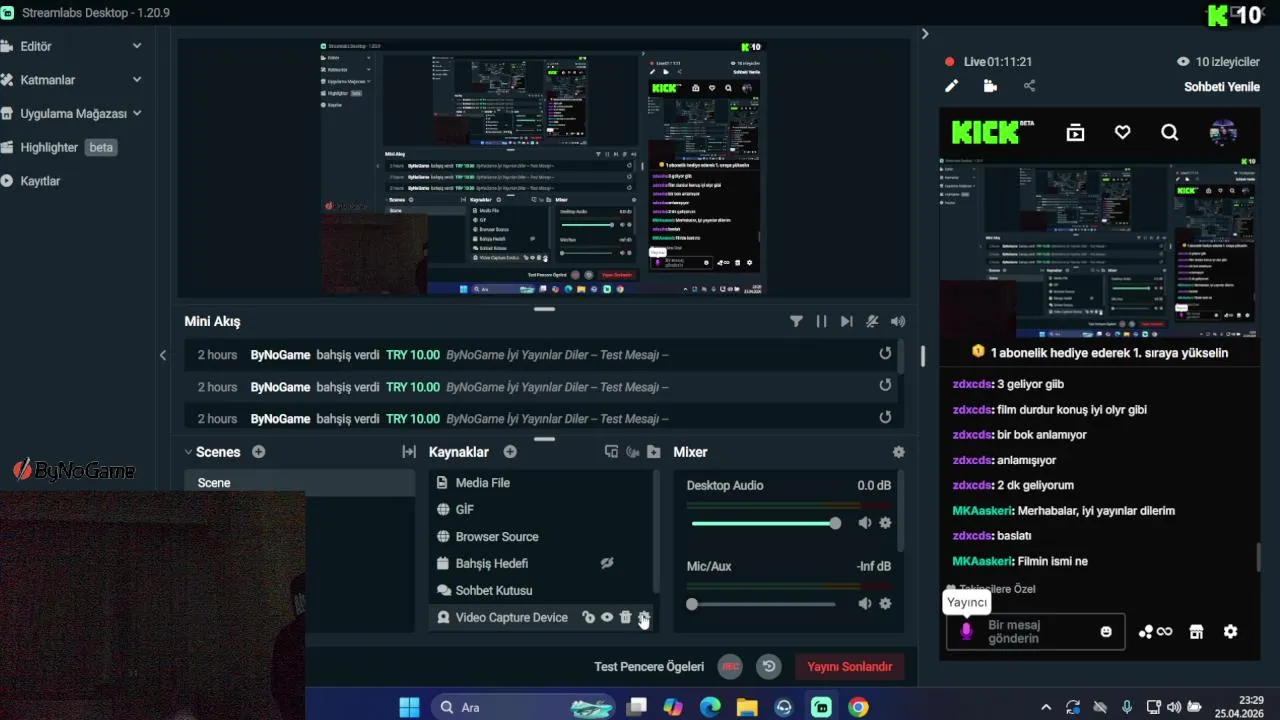
Task: Select the Bahşiş Hedefi source
Action: (x=542, y=564)
